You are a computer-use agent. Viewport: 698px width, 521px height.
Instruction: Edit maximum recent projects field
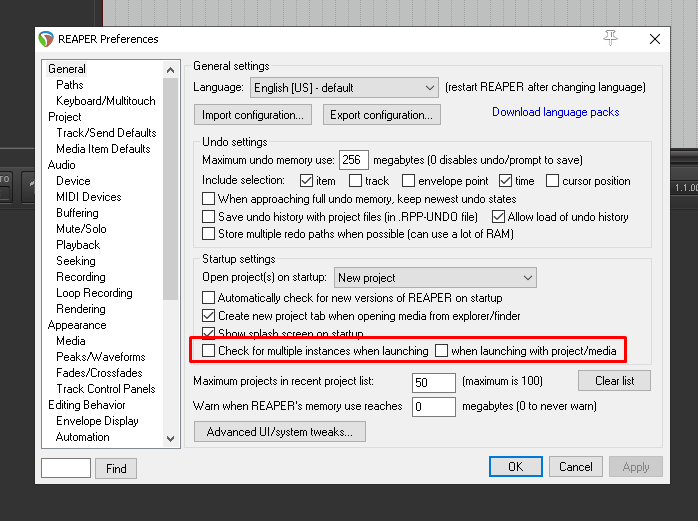click(x=434, y=383)
